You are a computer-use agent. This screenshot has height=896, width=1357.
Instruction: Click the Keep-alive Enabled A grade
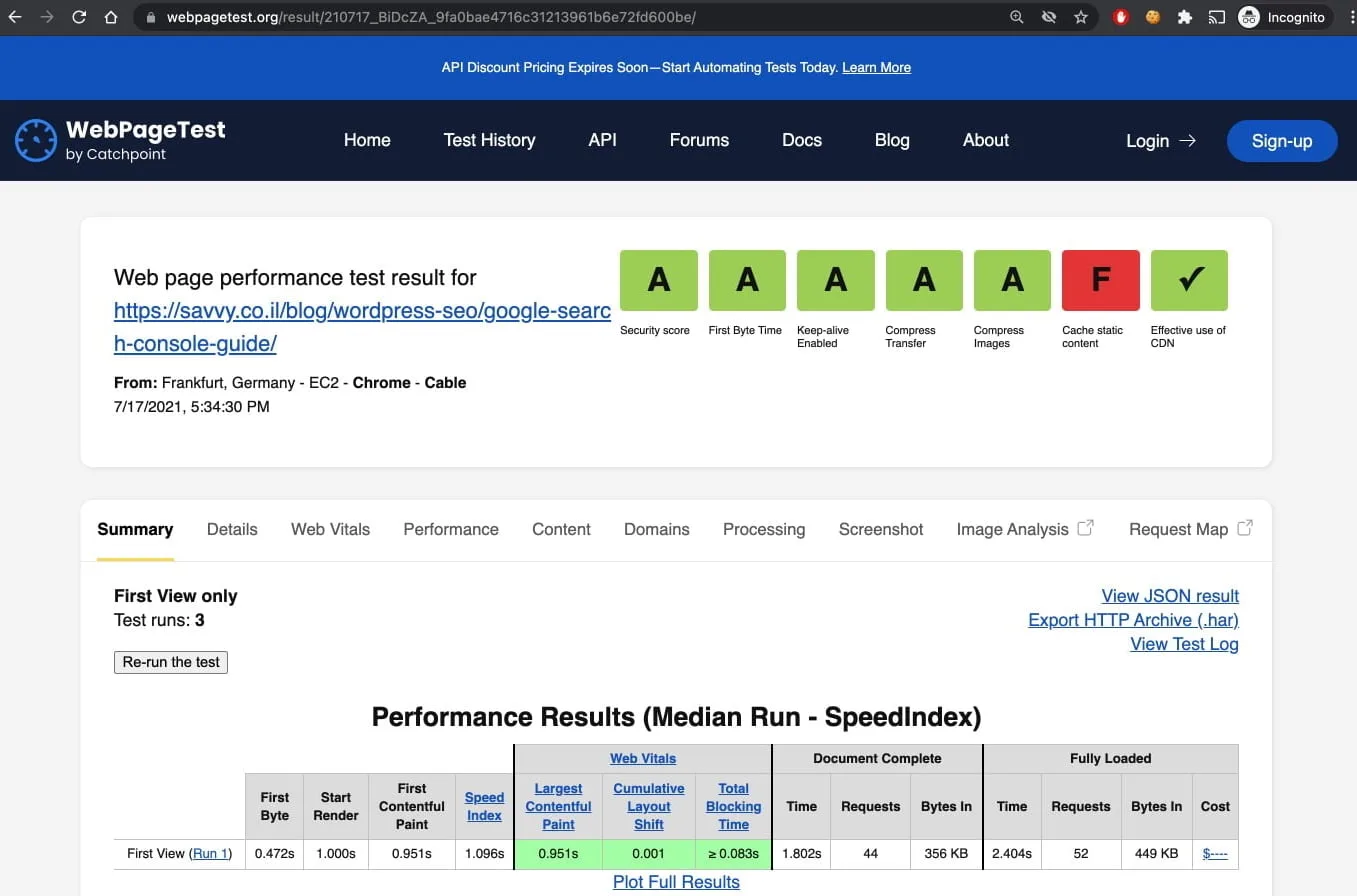tap(836, 280)
